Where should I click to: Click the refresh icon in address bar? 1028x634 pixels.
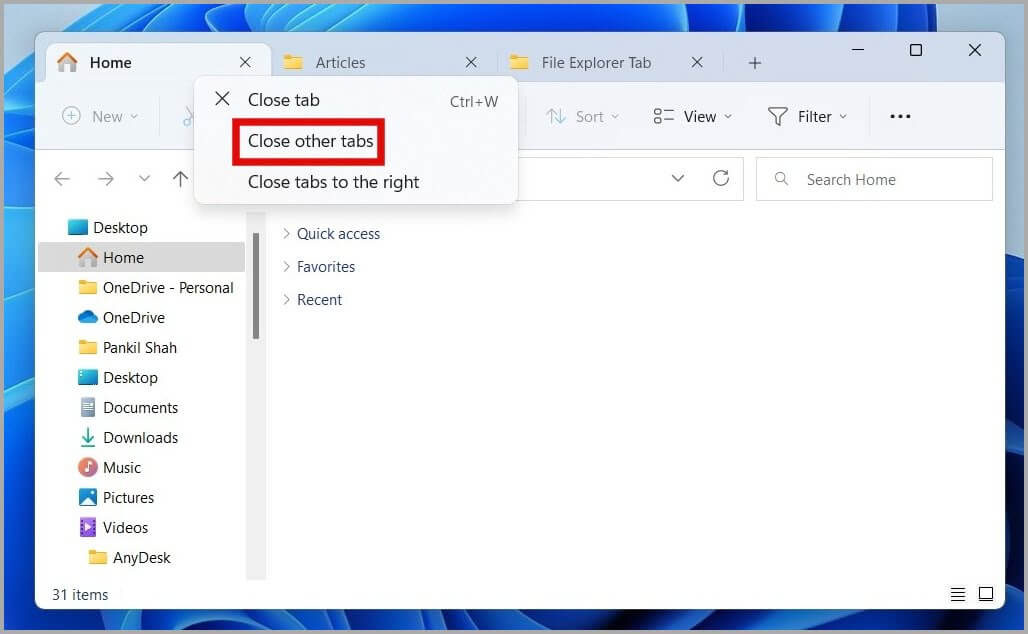tap(720, 179)
